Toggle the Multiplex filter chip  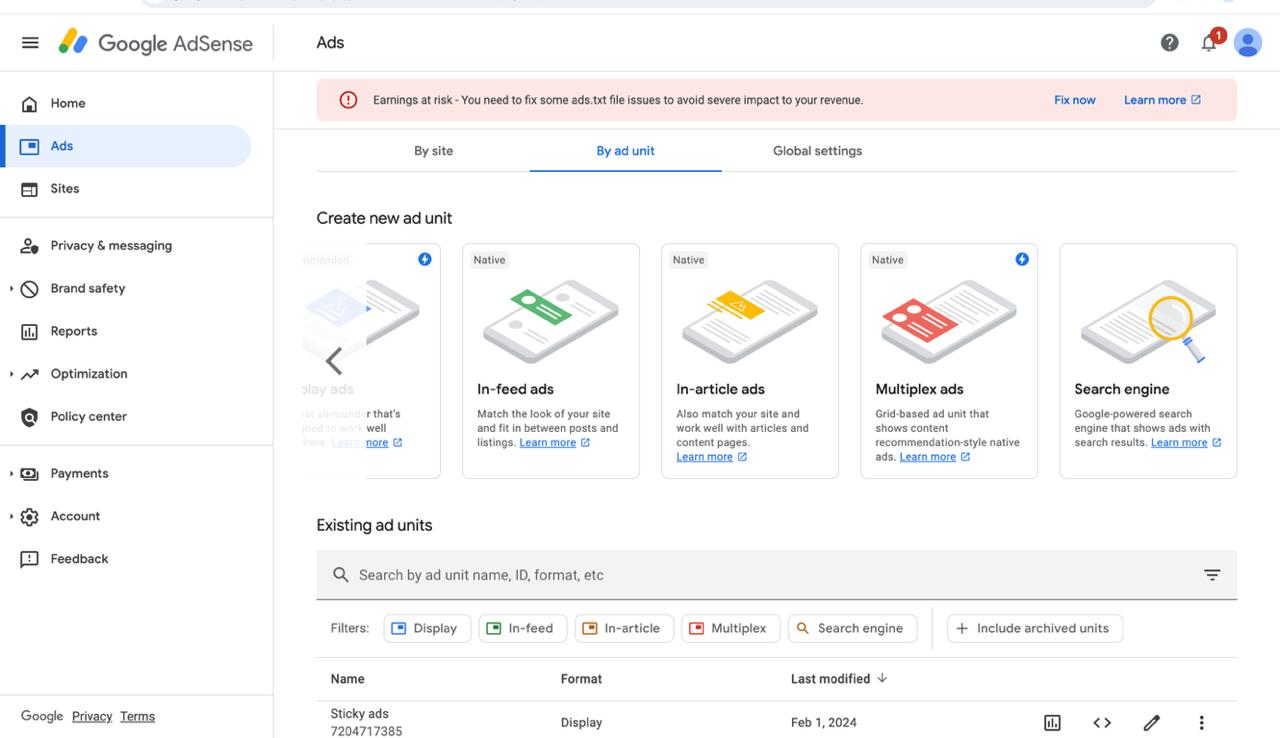(731, 628)
